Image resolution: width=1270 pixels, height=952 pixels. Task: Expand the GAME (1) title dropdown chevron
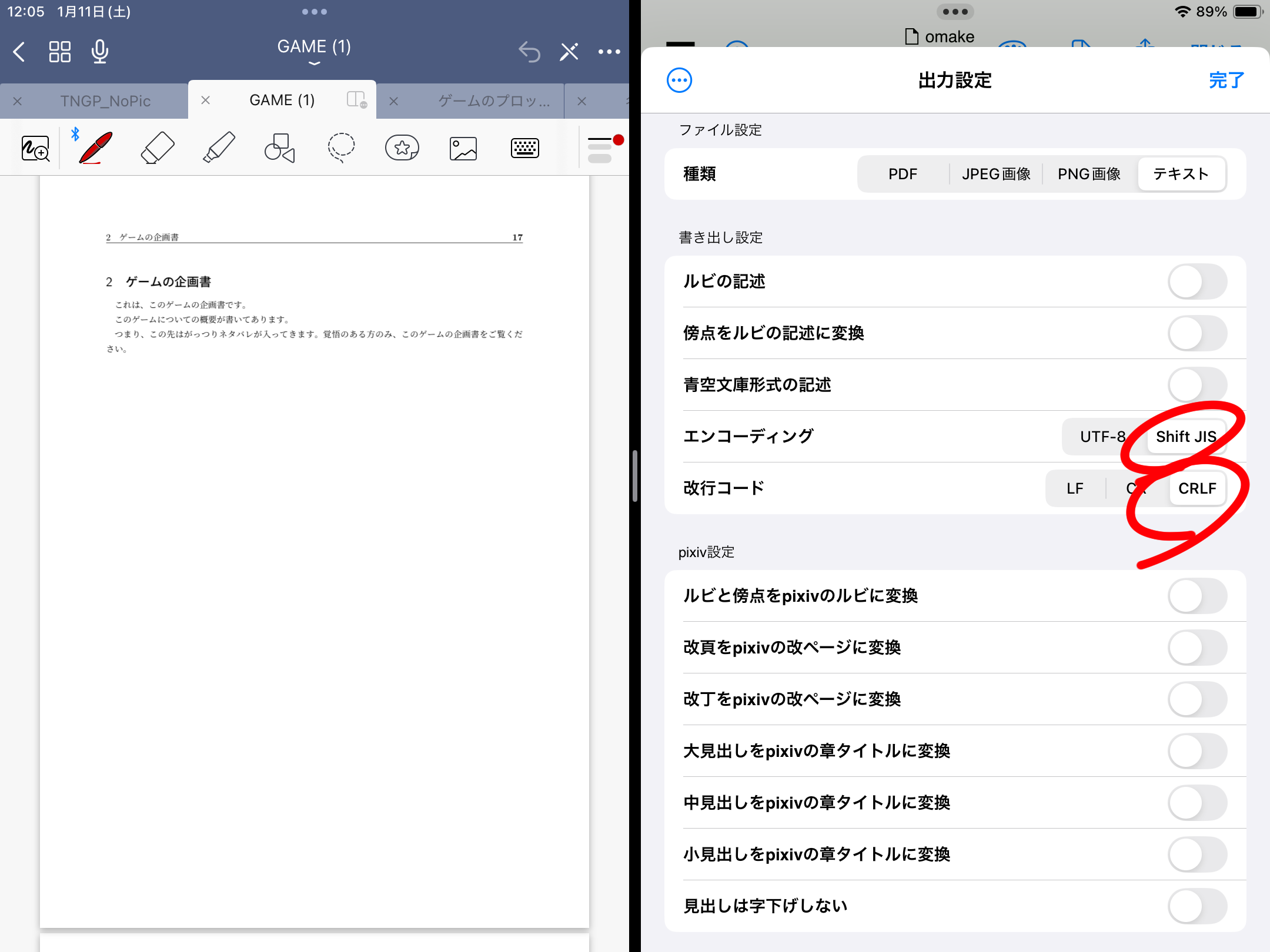[x=315, y=63]
